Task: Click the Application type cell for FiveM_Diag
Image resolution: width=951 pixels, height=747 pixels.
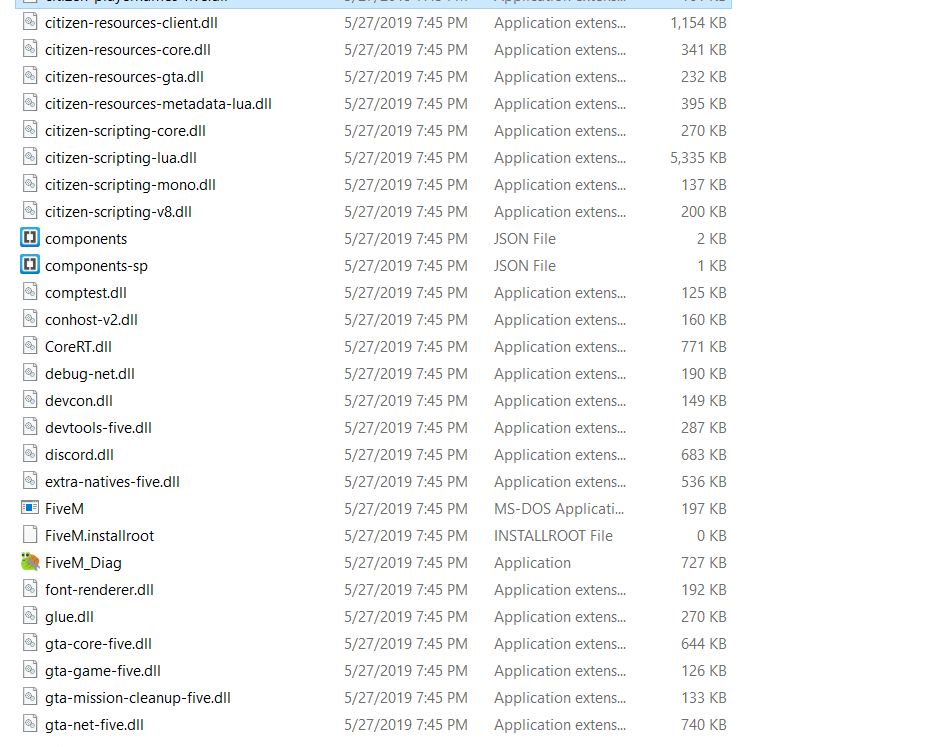Action: pyautogui.click(x=533, y=563)
